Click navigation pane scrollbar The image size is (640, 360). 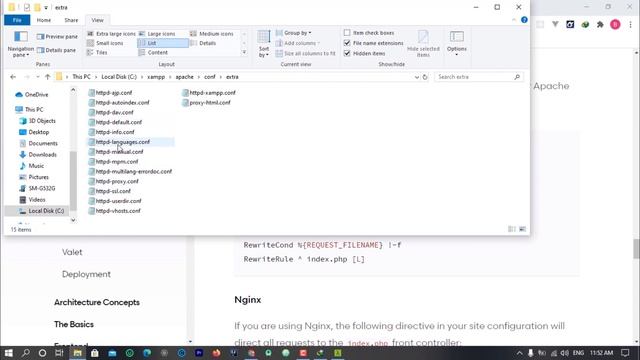click(73, 180)
